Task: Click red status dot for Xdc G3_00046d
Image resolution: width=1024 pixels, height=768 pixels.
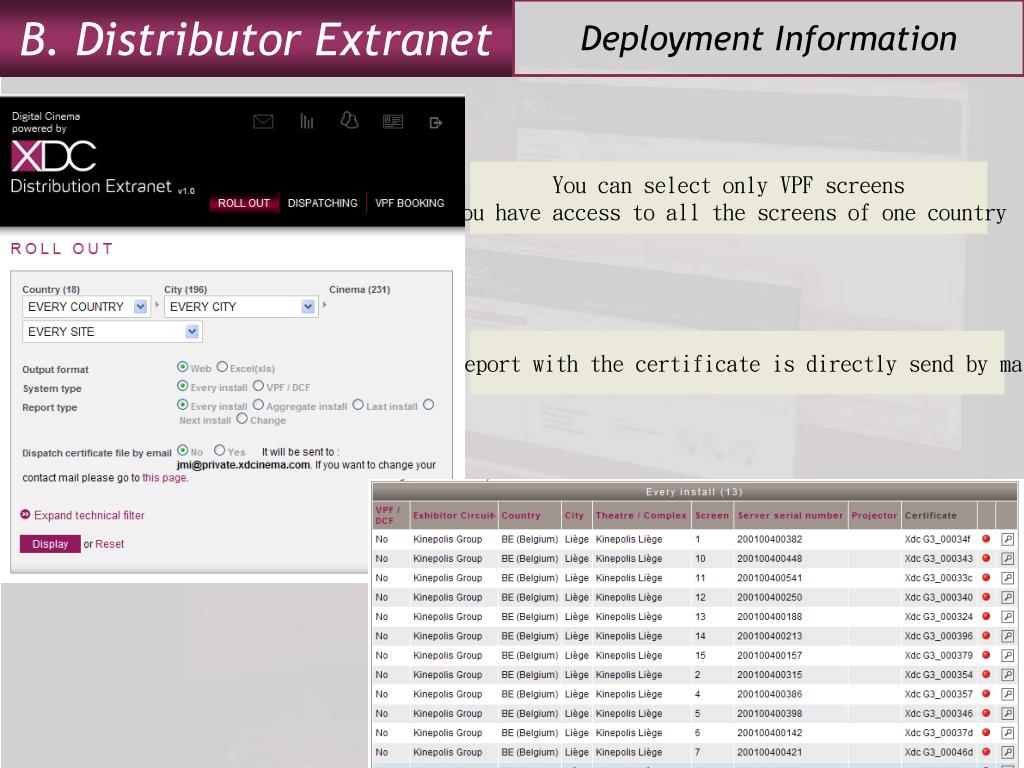Action: [986, 752]
